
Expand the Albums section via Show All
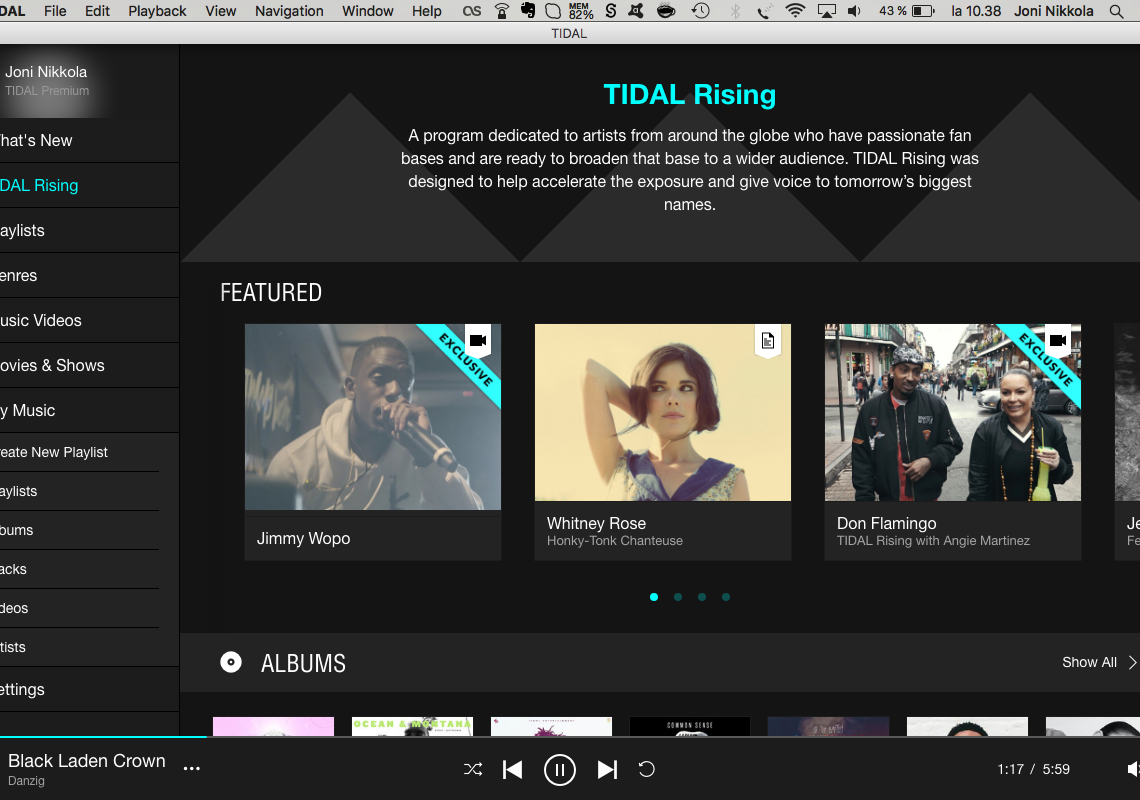pos(1089,662)
